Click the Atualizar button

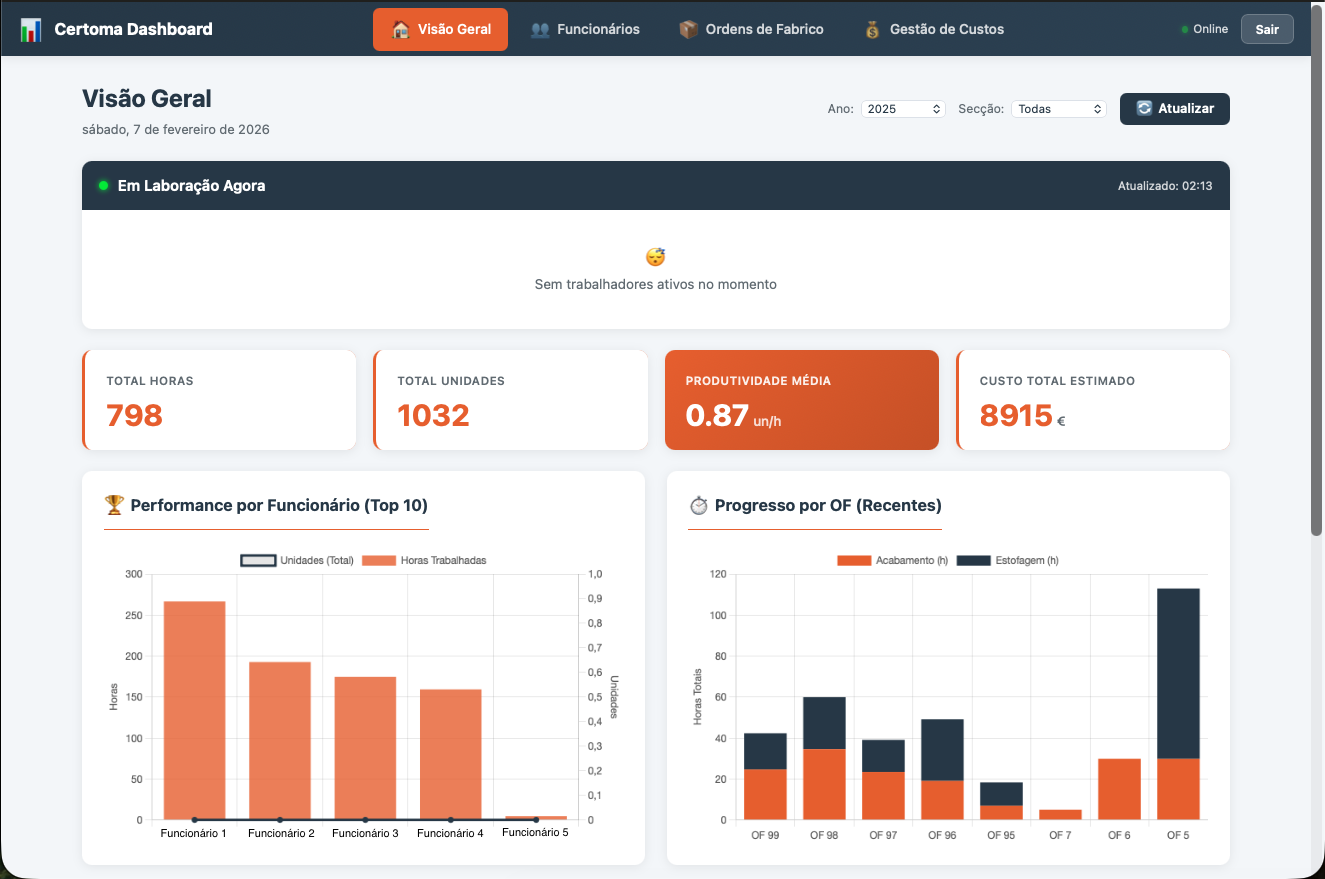pos(1175,108)
